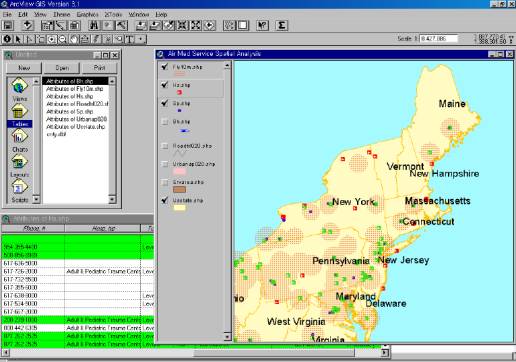The width and height of the screenshot is (516, 362).
Task: Open the View menu
Action: pyautogui.click(x=40, y=15)
